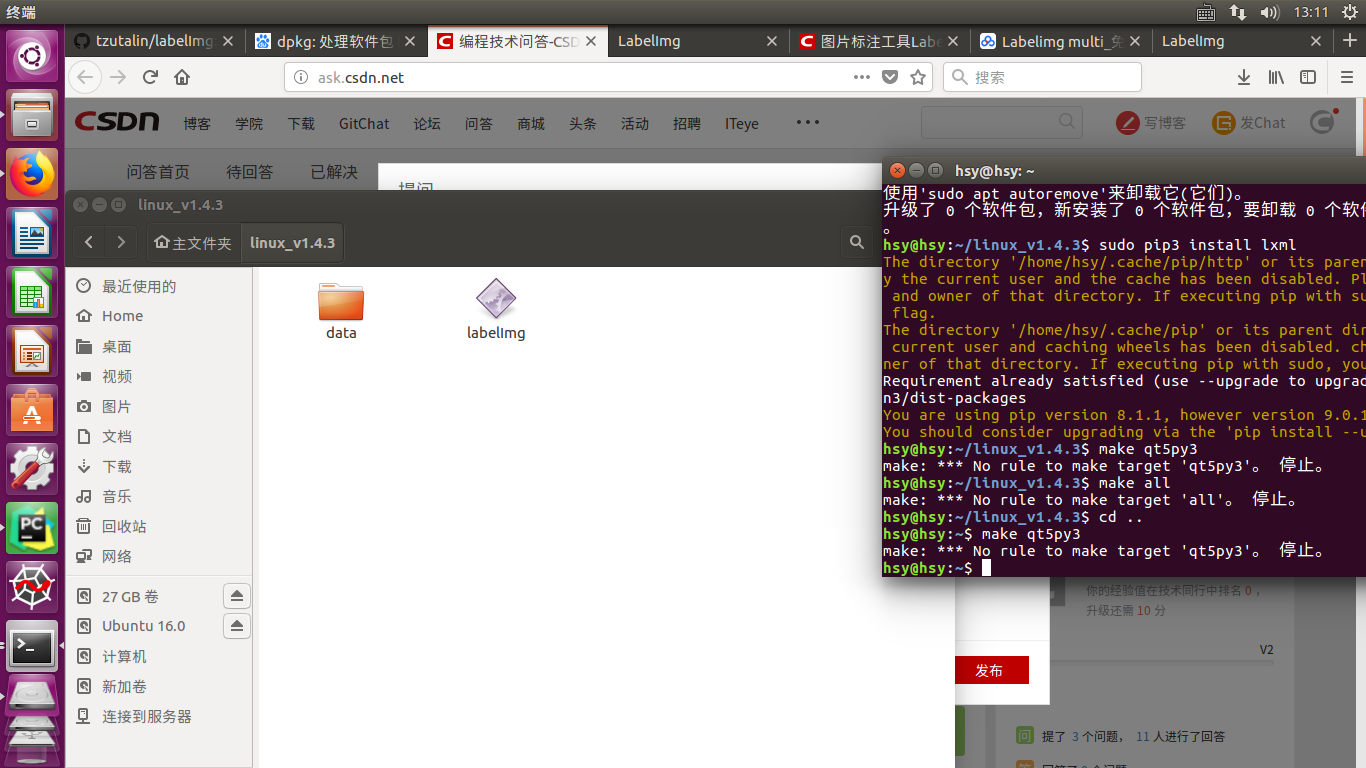Save page to Pocket icon
This screenshot has height=768, width=1366.
click(x=890, y=77)
